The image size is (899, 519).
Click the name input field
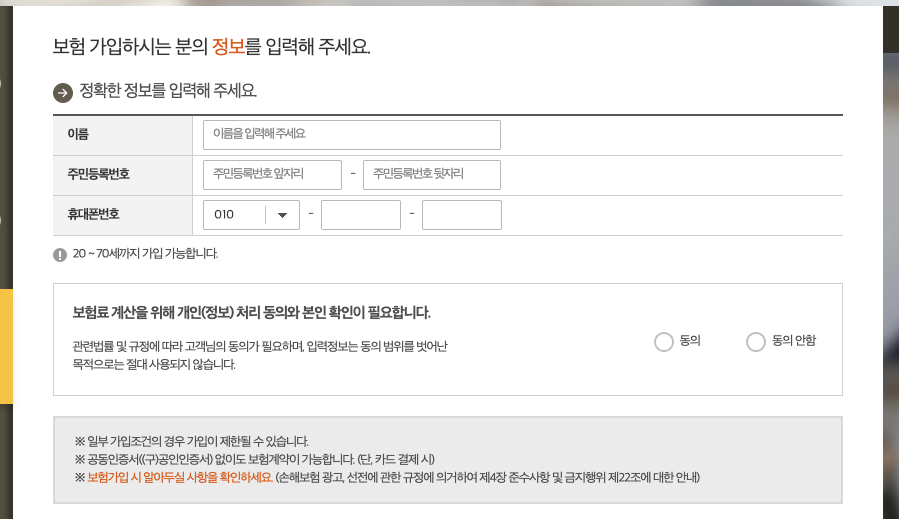coord(351,135)
